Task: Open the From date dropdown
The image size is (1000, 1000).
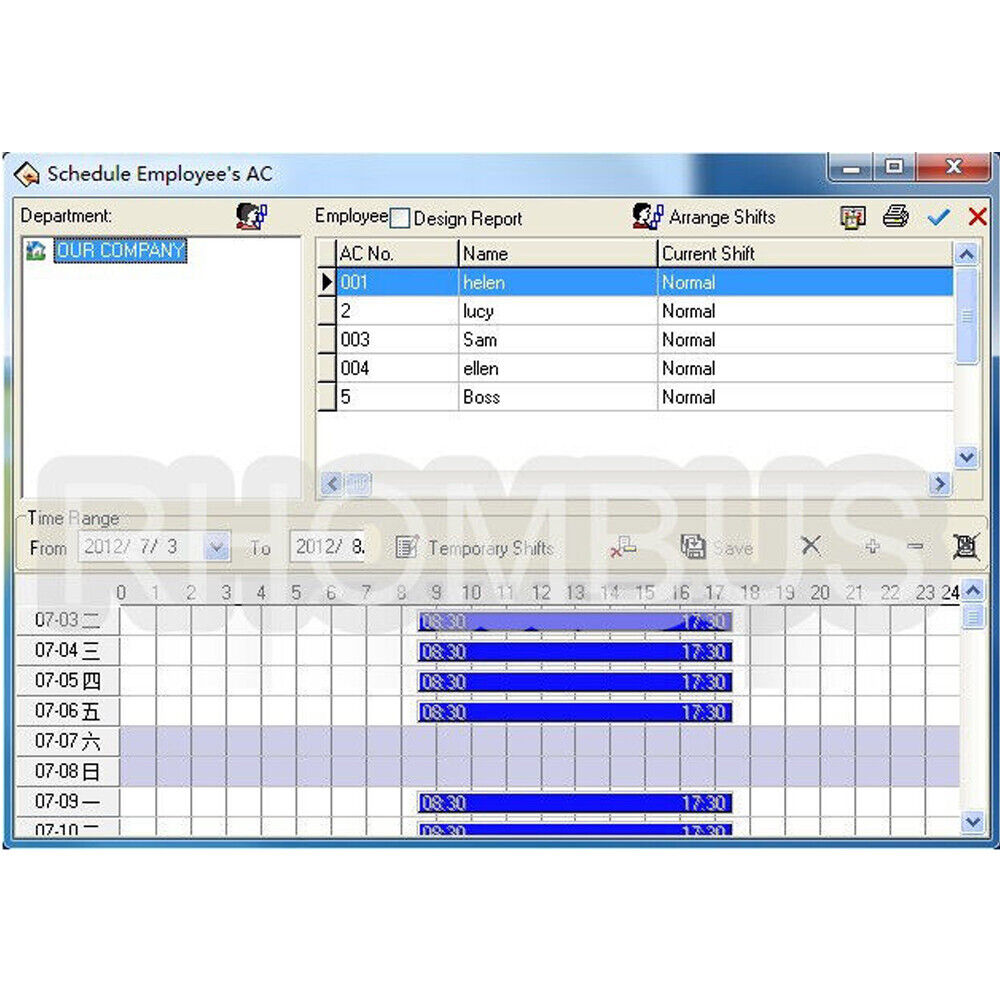Action: point(218,547)
